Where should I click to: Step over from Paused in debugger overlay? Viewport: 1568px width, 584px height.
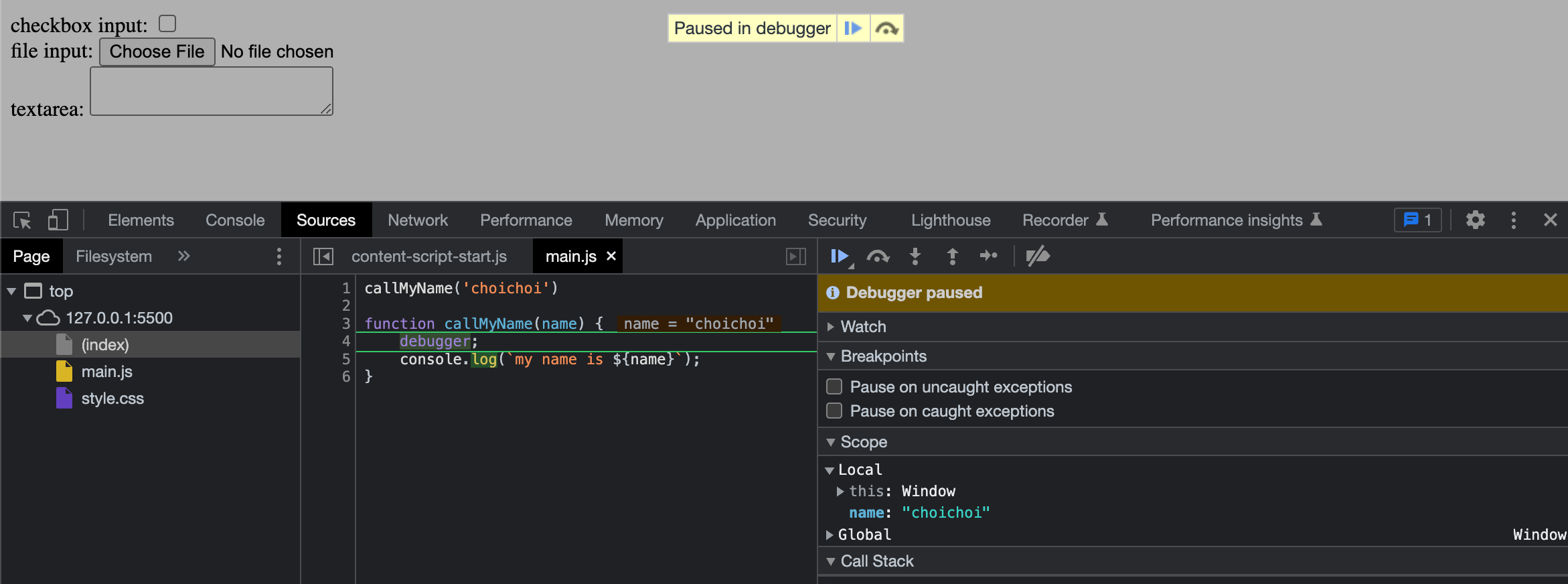coord(887,28)
